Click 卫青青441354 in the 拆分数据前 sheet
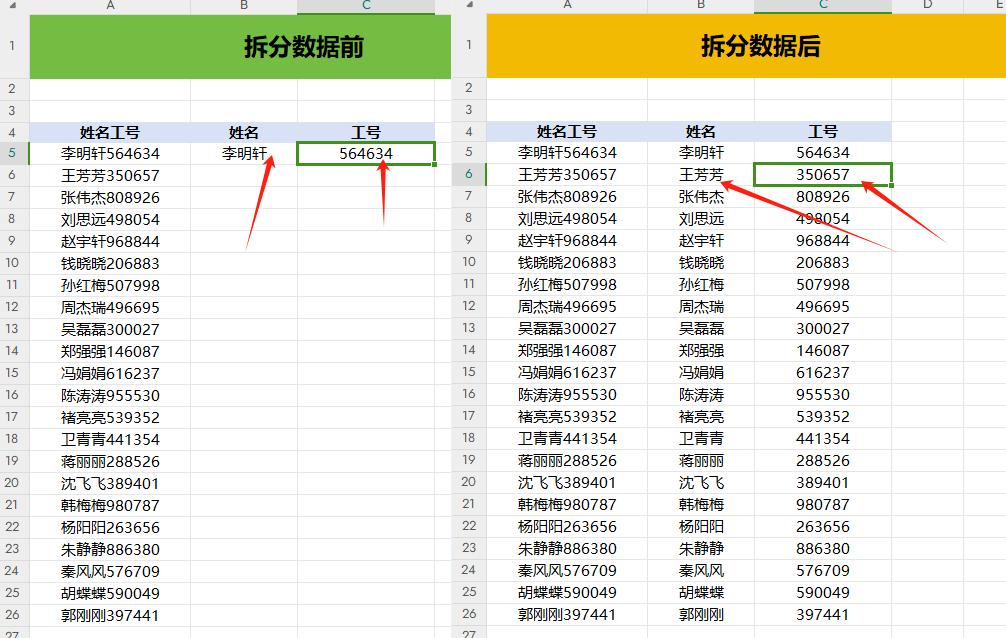Viewport: 1006px width, 638px height. 110,439
